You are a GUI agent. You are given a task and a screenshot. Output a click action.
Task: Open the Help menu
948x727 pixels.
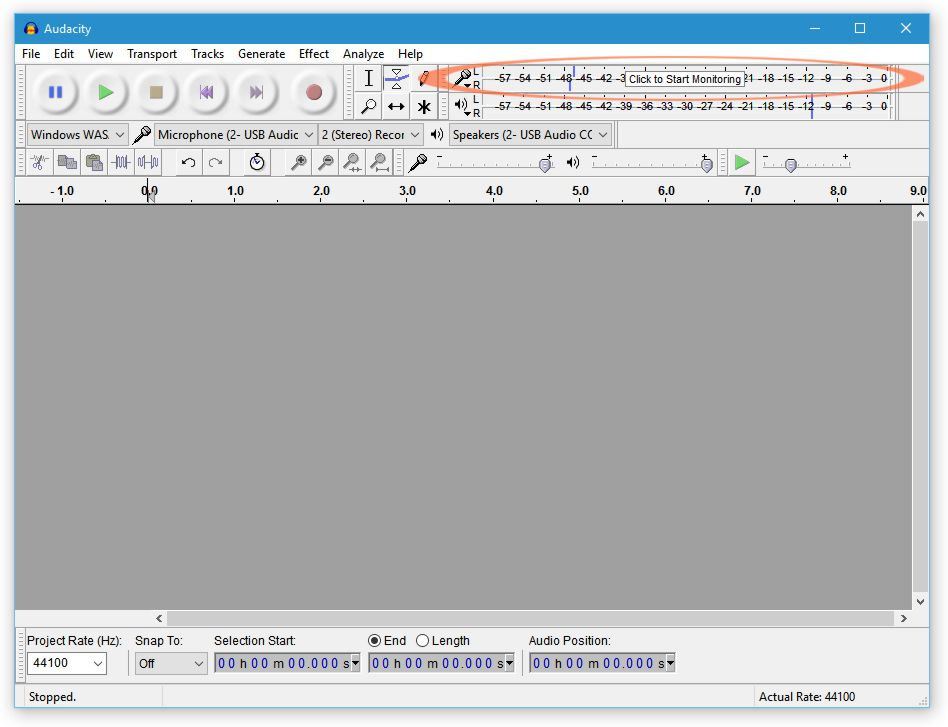[410, 54]
